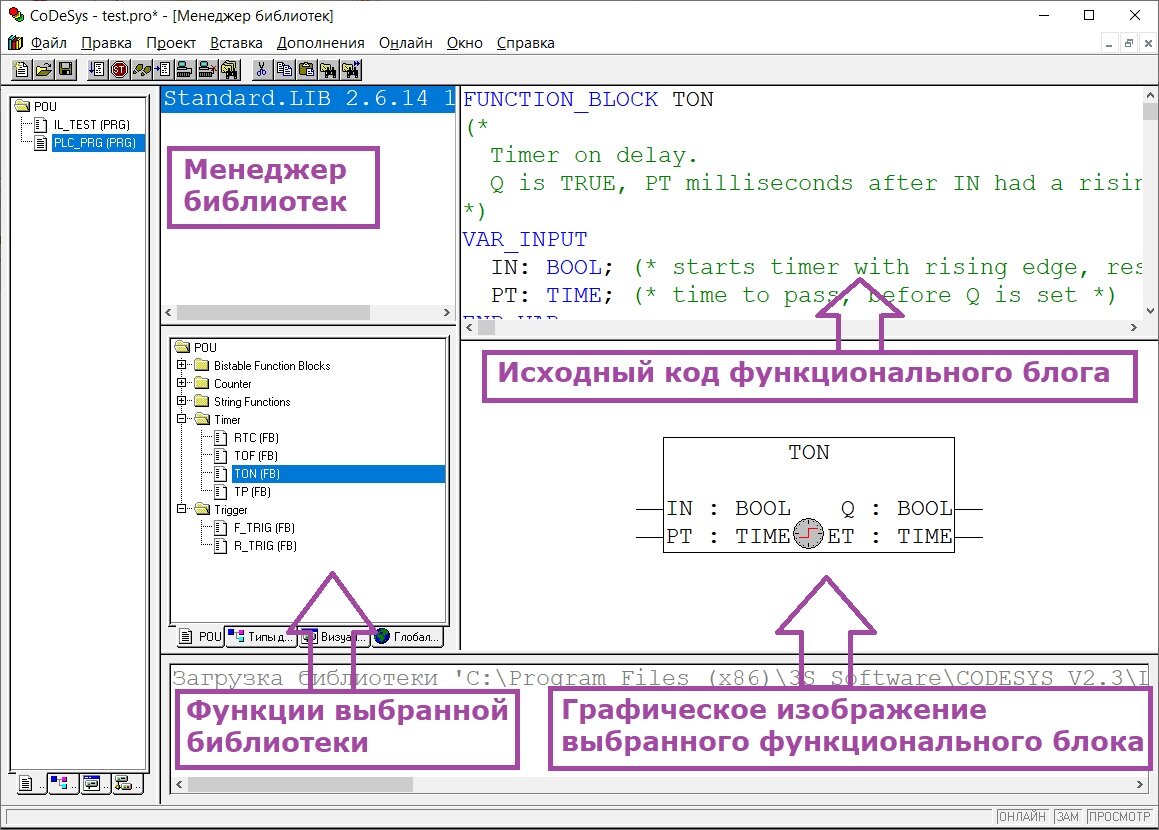Image resolution: width=1159 pixels, height=830 pixels.
Task: Click the String Functions folder label
Action: click(x=252, y=401)
